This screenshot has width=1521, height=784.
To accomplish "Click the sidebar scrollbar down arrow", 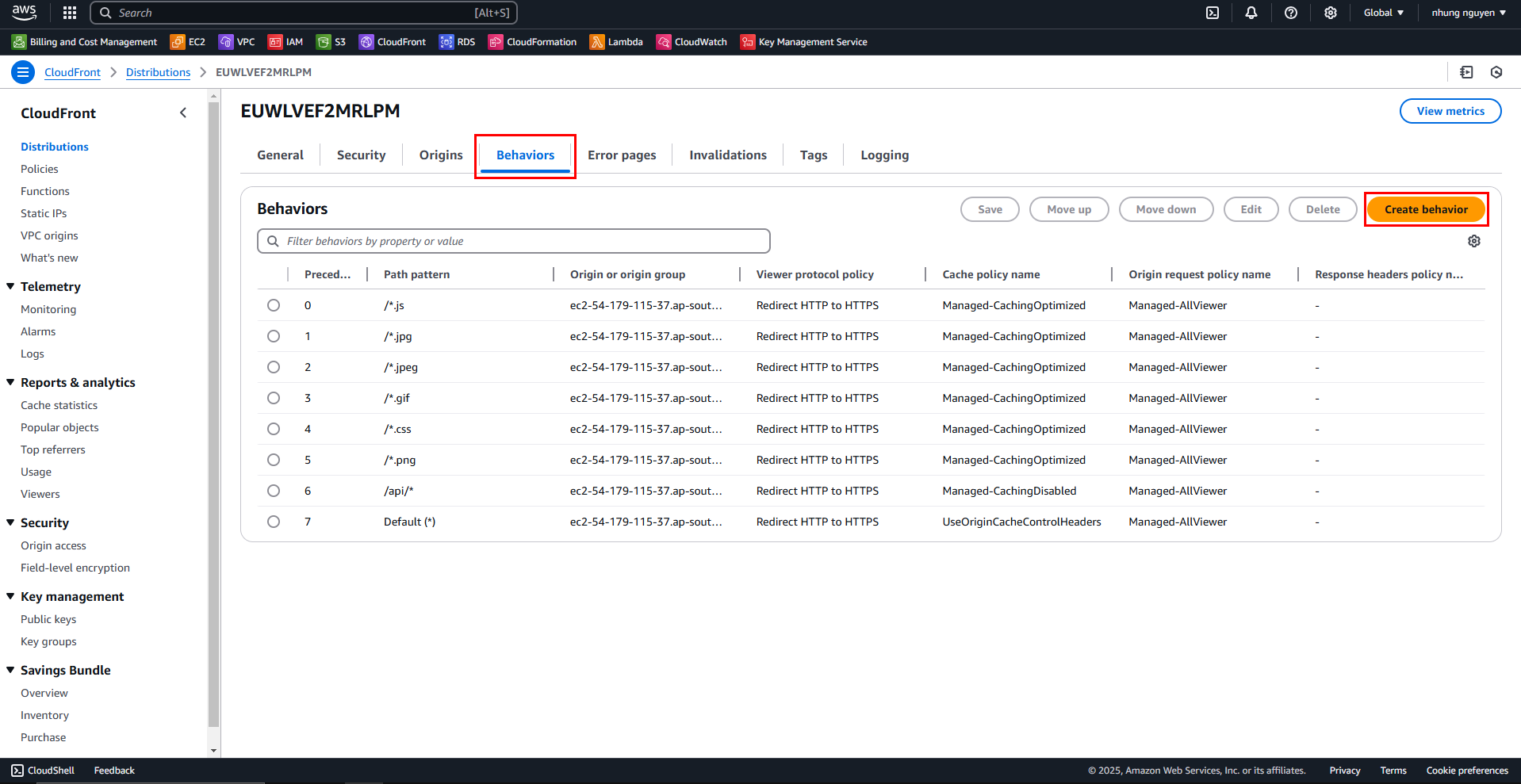I will pyautogui.click(x=213, y=750).
